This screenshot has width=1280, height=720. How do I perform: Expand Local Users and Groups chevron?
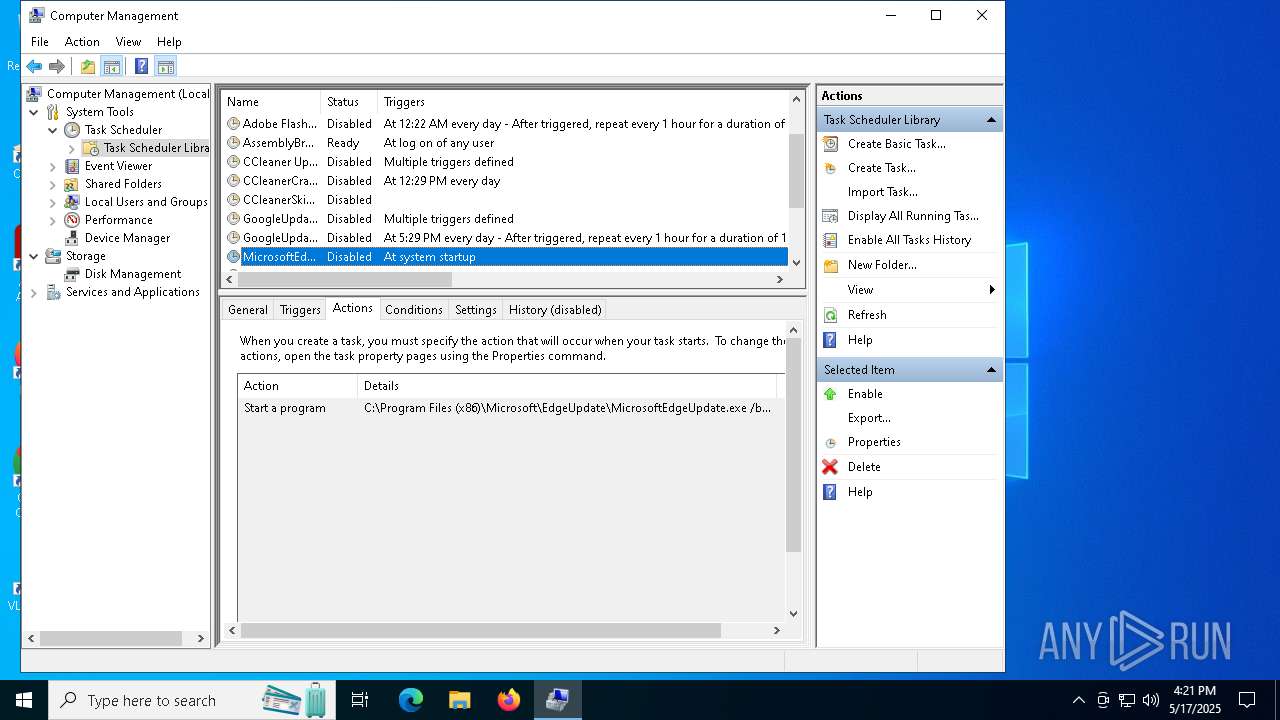pyautogui.click(x=53, y=202)
